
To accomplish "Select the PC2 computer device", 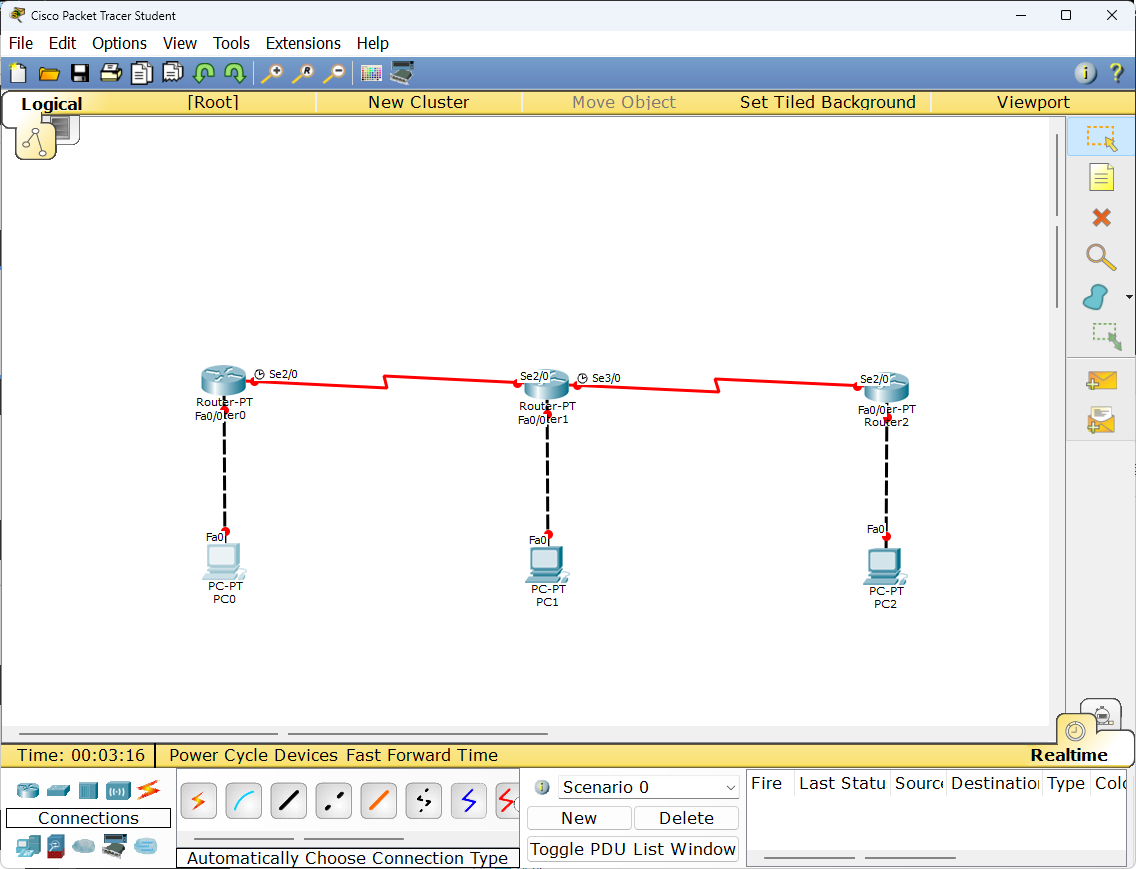I will click(x=885, y=567).
